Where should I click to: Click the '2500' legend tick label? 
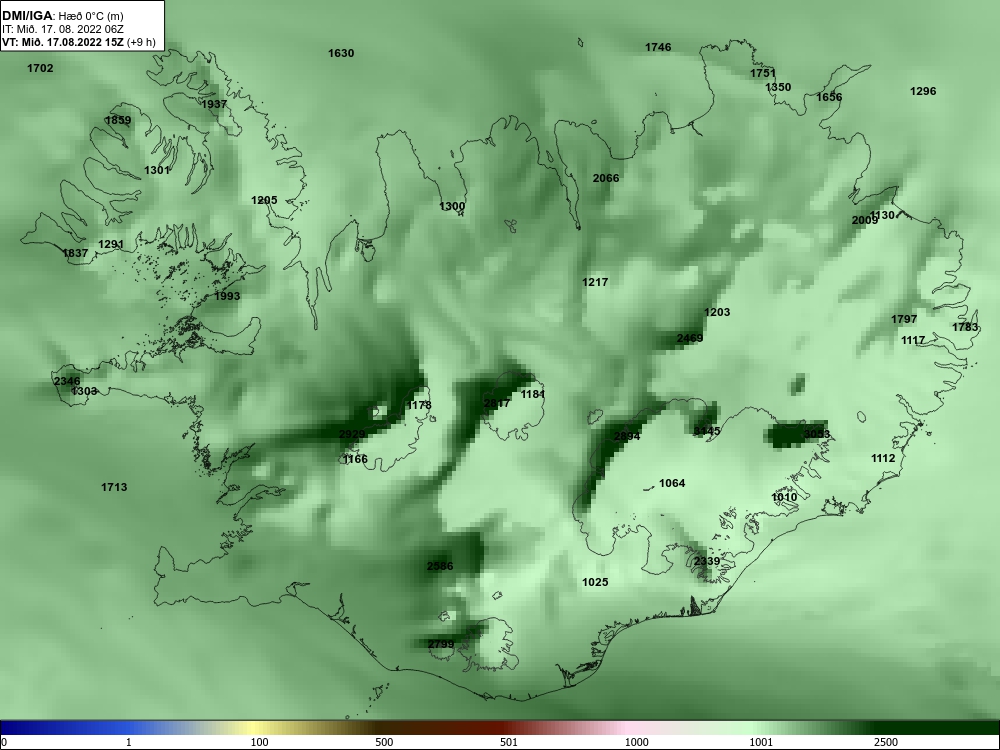tap(886, 742)
